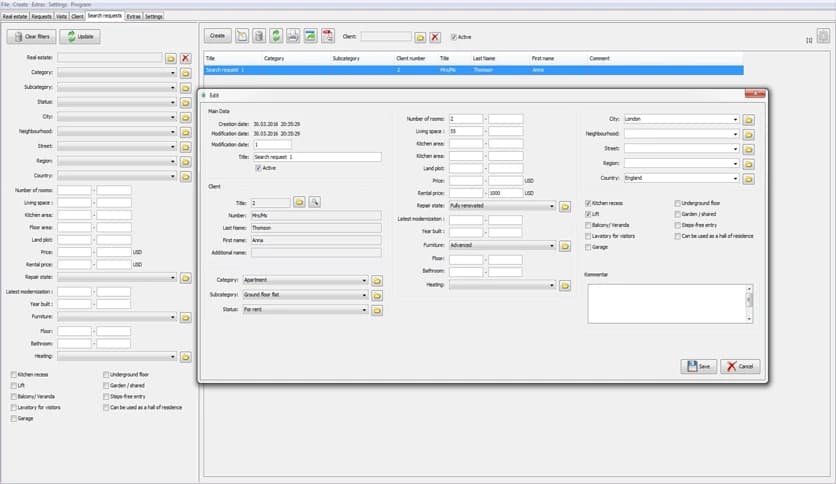Screen dimensions: 836x484
Task: Toggle the Active checkbox under the Title field
Action: click(x=258, y=168)
